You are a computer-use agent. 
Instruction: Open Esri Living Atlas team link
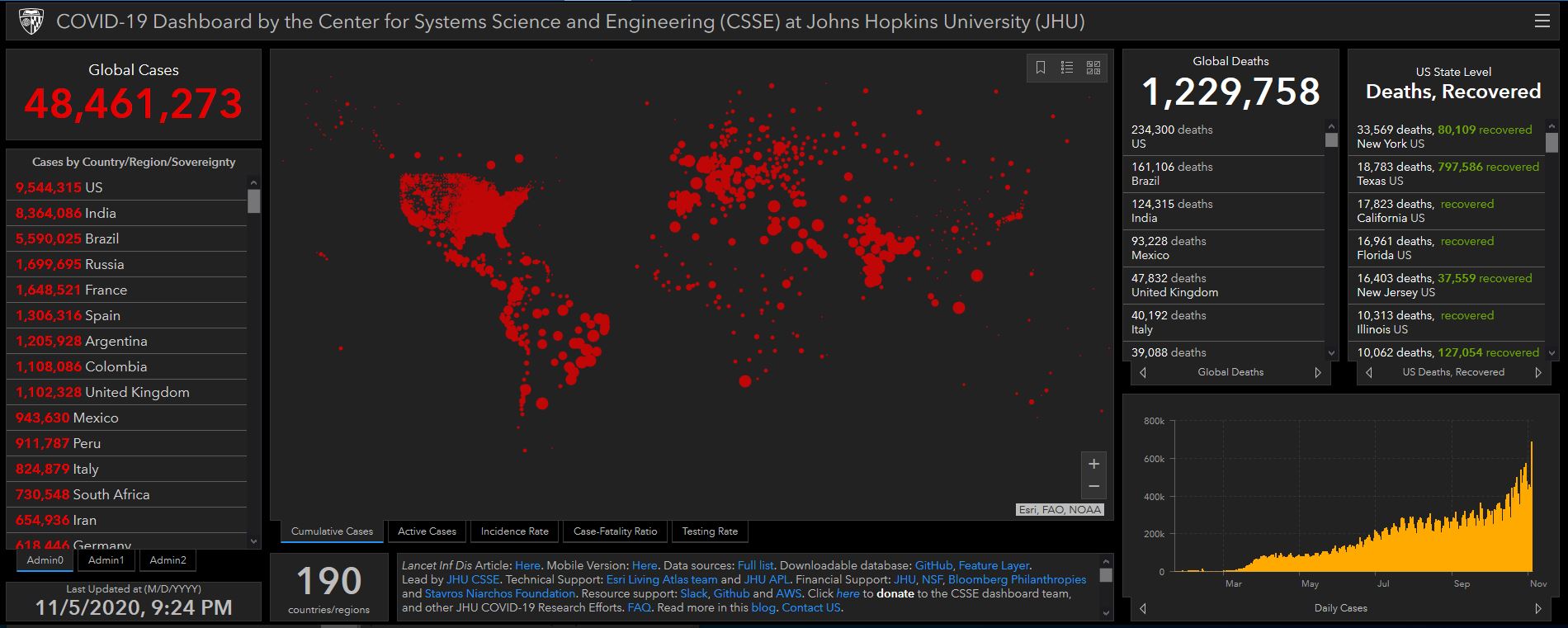662,579
